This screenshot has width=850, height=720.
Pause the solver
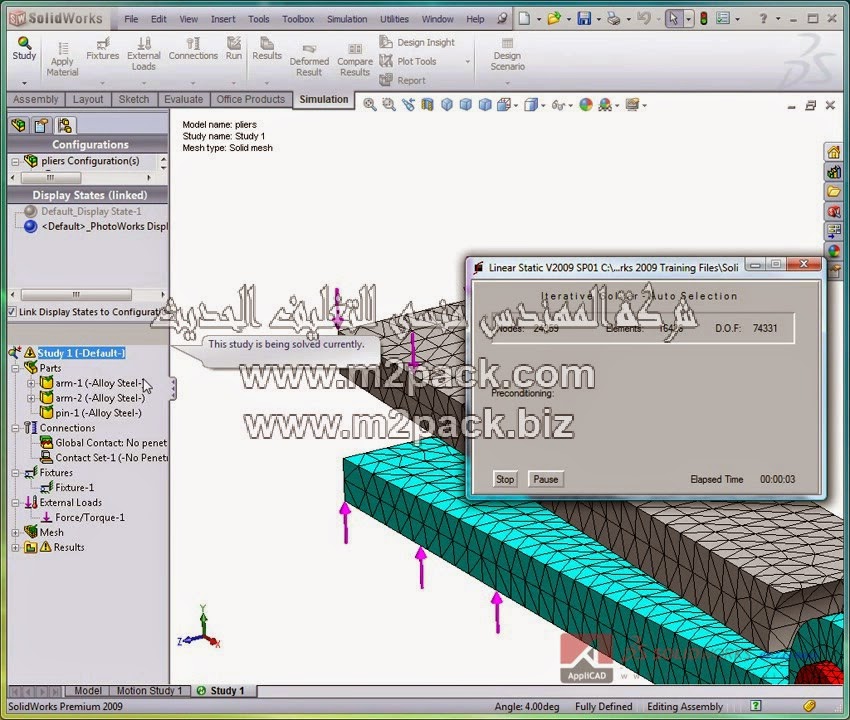pos(545,479)
